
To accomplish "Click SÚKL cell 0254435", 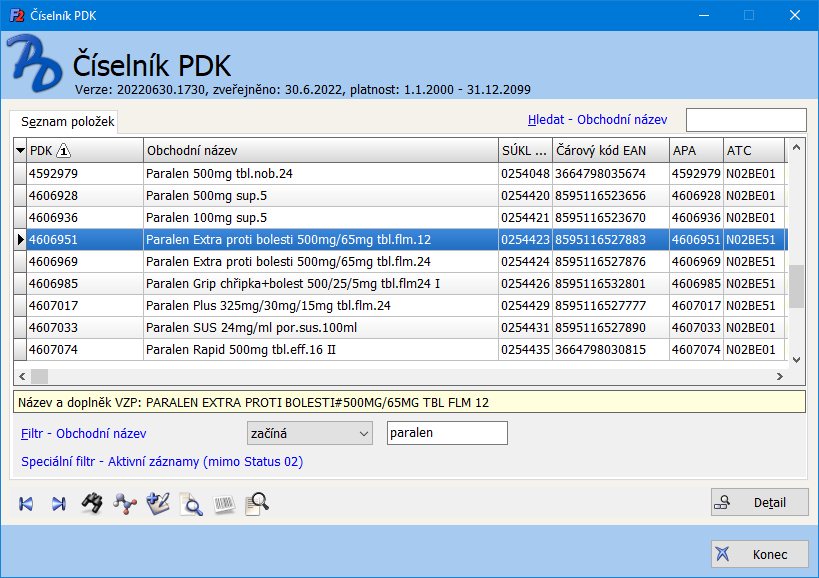I will 525,349.
